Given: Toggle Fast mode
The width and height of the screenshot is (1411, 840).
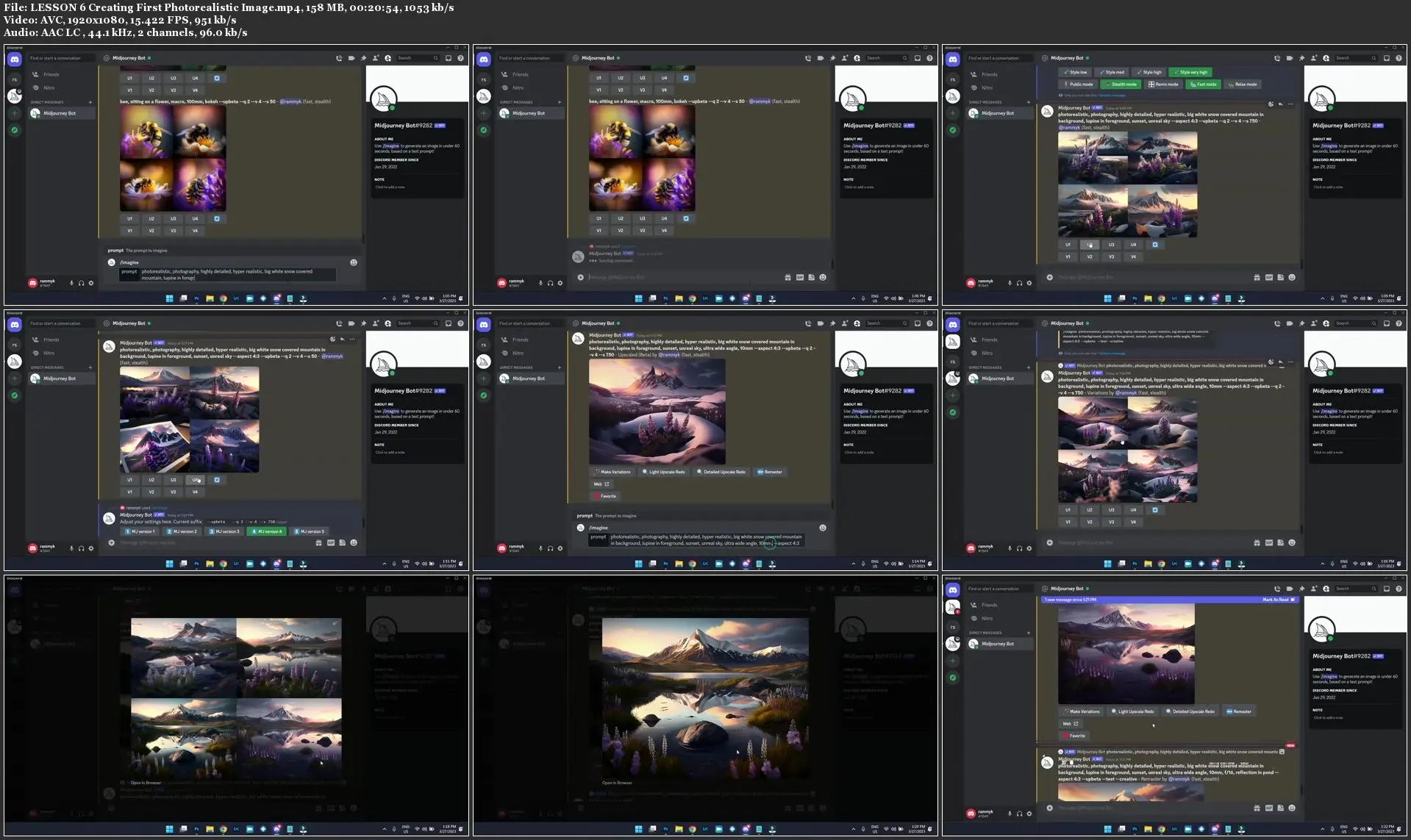Looking at the screenshot, I should click(x=1204, y=85).
